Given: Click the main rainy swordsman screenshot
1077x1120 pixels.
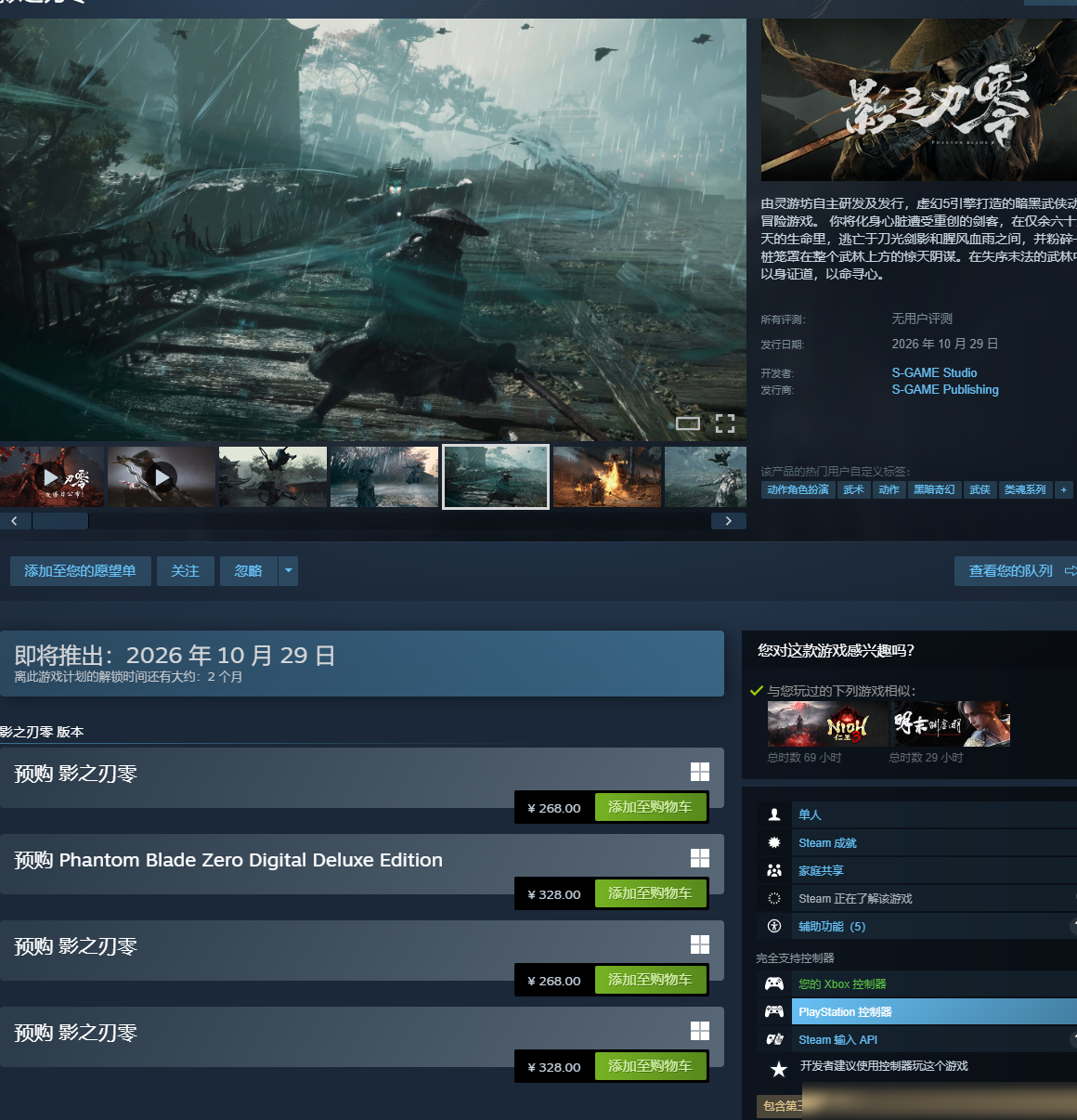Looking at the screenshot, I should click(x=373, y=229).
